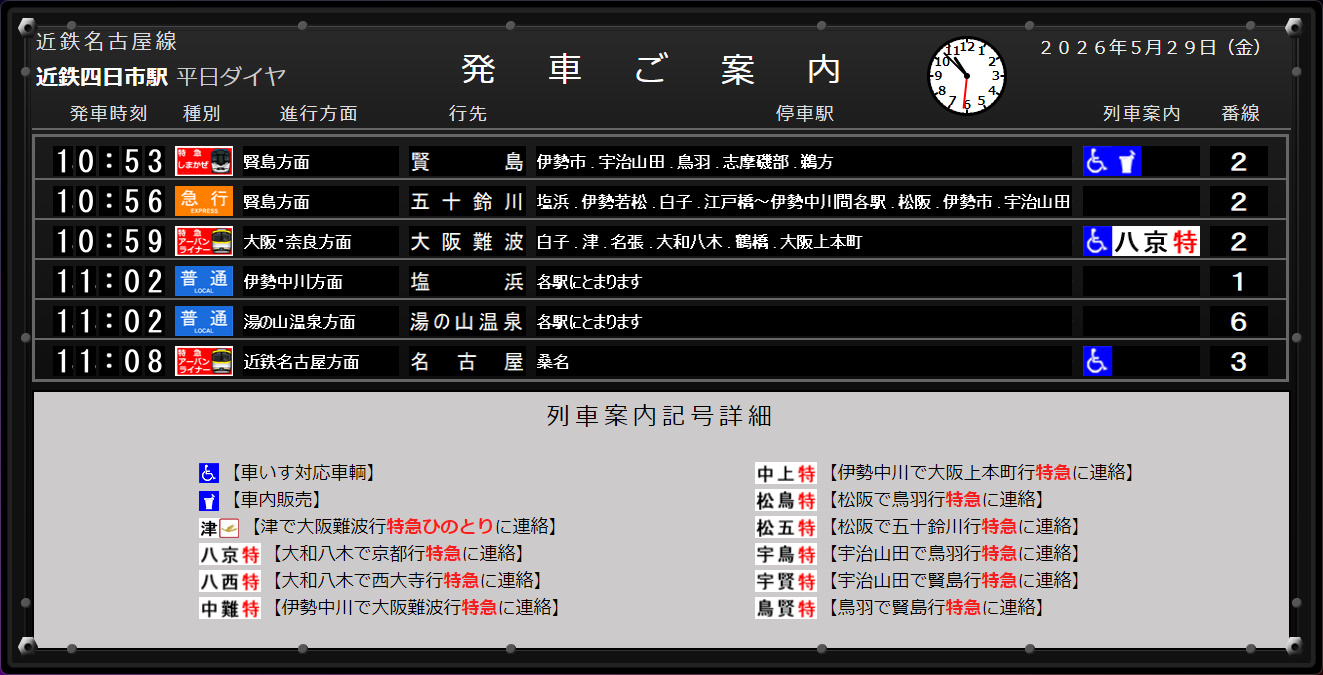
Task: Click the destination 湯の山温泉
Action: click(x=467, y=321)
